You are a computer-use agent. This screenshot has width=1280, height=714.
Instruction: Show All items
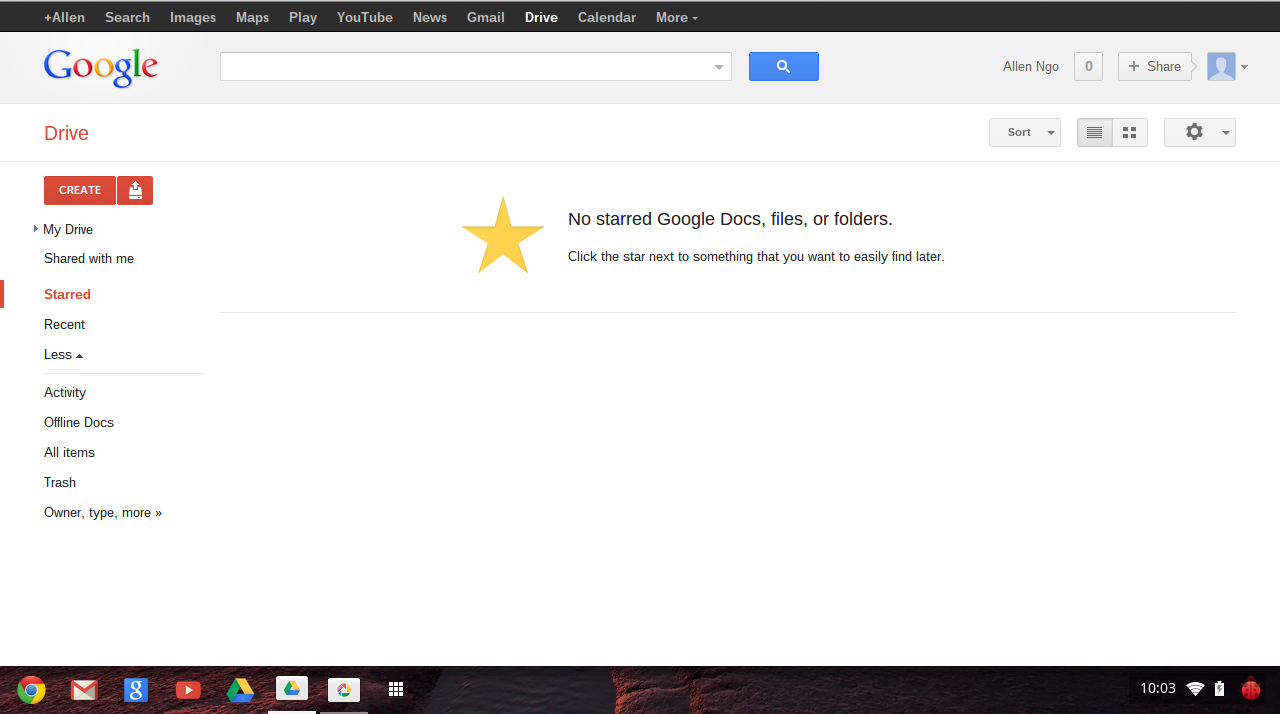coord(69,453)
